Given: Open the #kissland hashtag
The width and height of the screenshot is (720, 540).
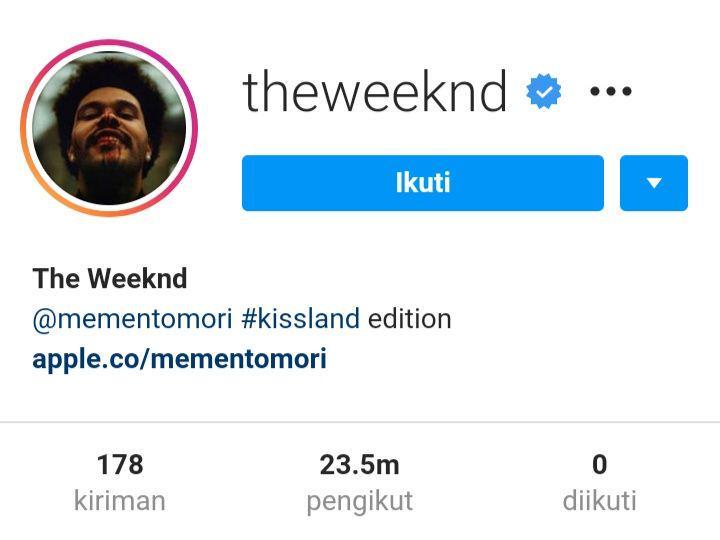Looking at the screenshot, I should pyautogui.click(x=300, y=319).
